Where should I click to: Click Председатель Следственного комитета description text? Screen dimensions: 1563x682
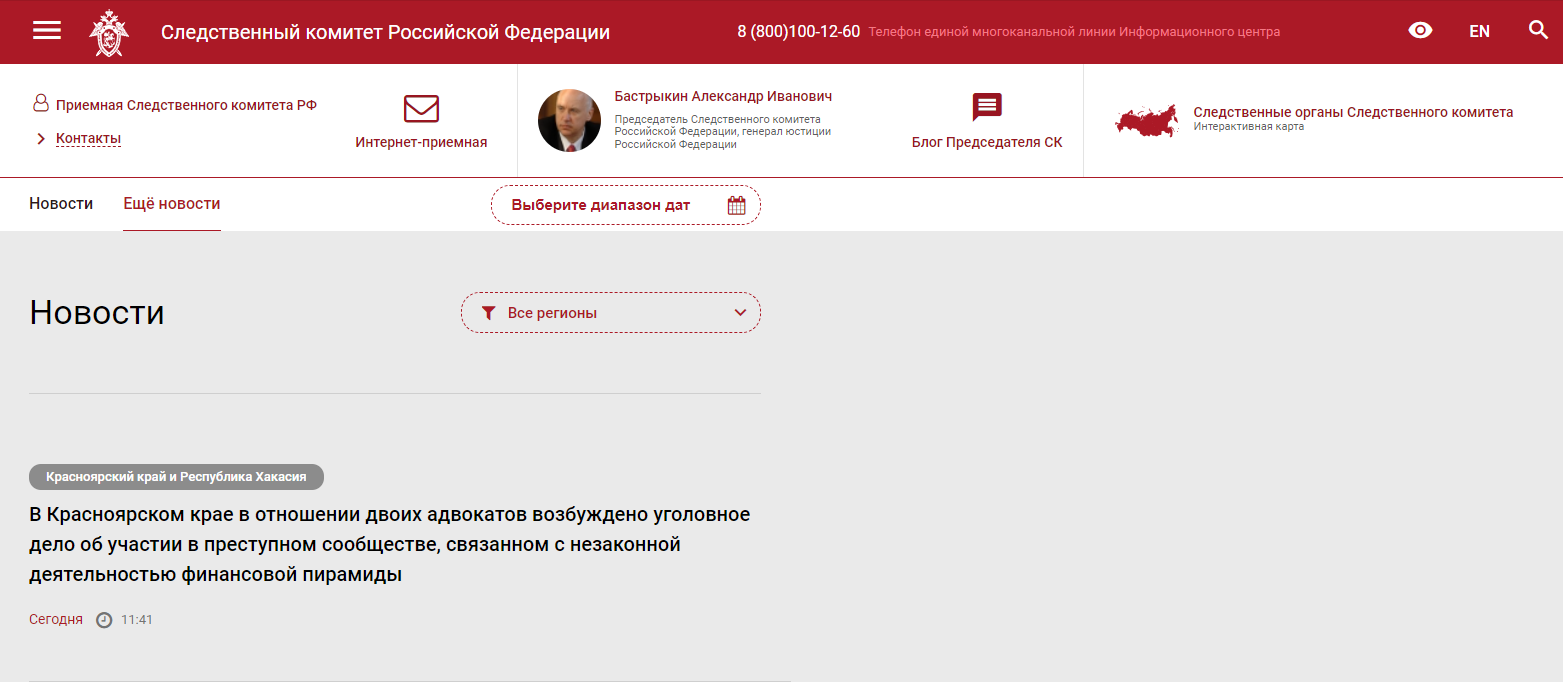(723, 131)
